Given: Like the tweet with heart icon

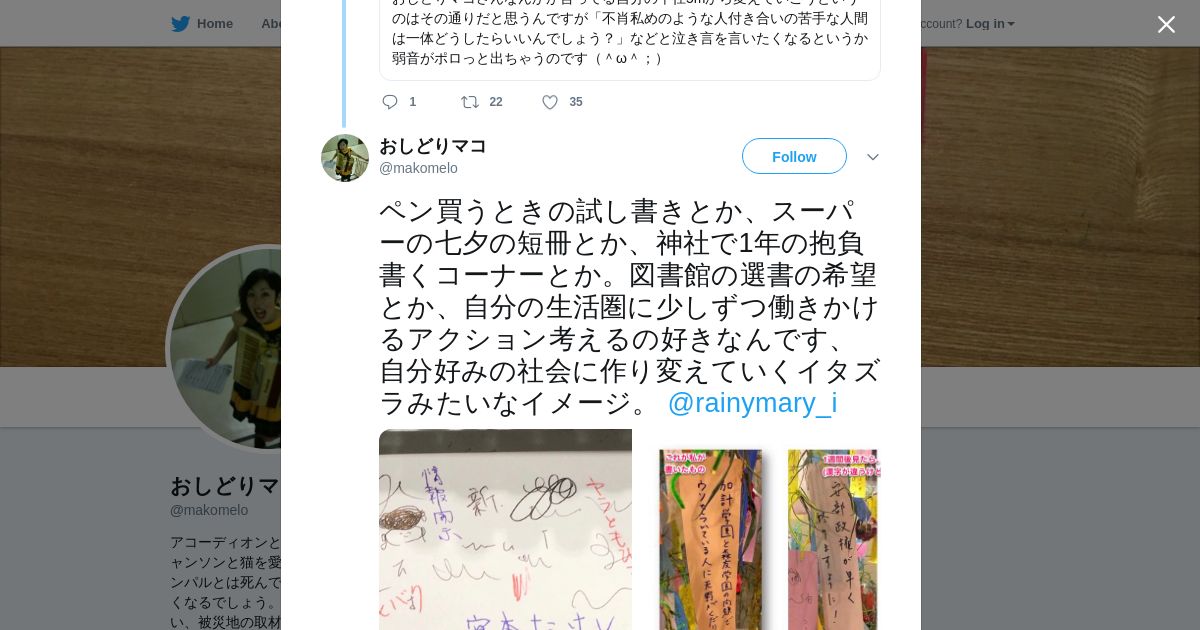Looking at the screenshot, I should coord(550,102).
